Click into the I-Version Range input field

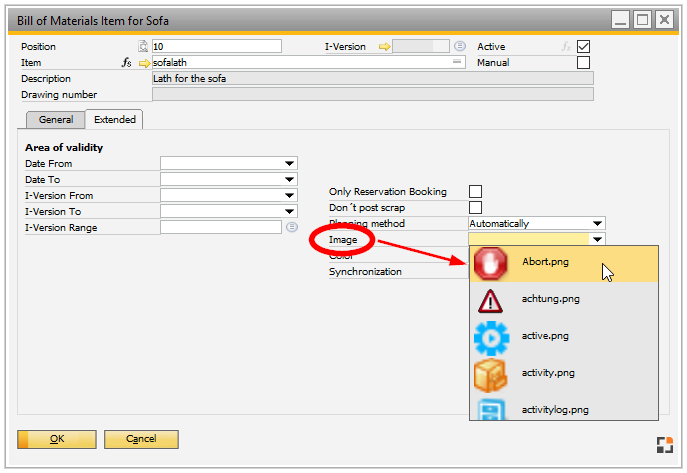coord(220,227)
